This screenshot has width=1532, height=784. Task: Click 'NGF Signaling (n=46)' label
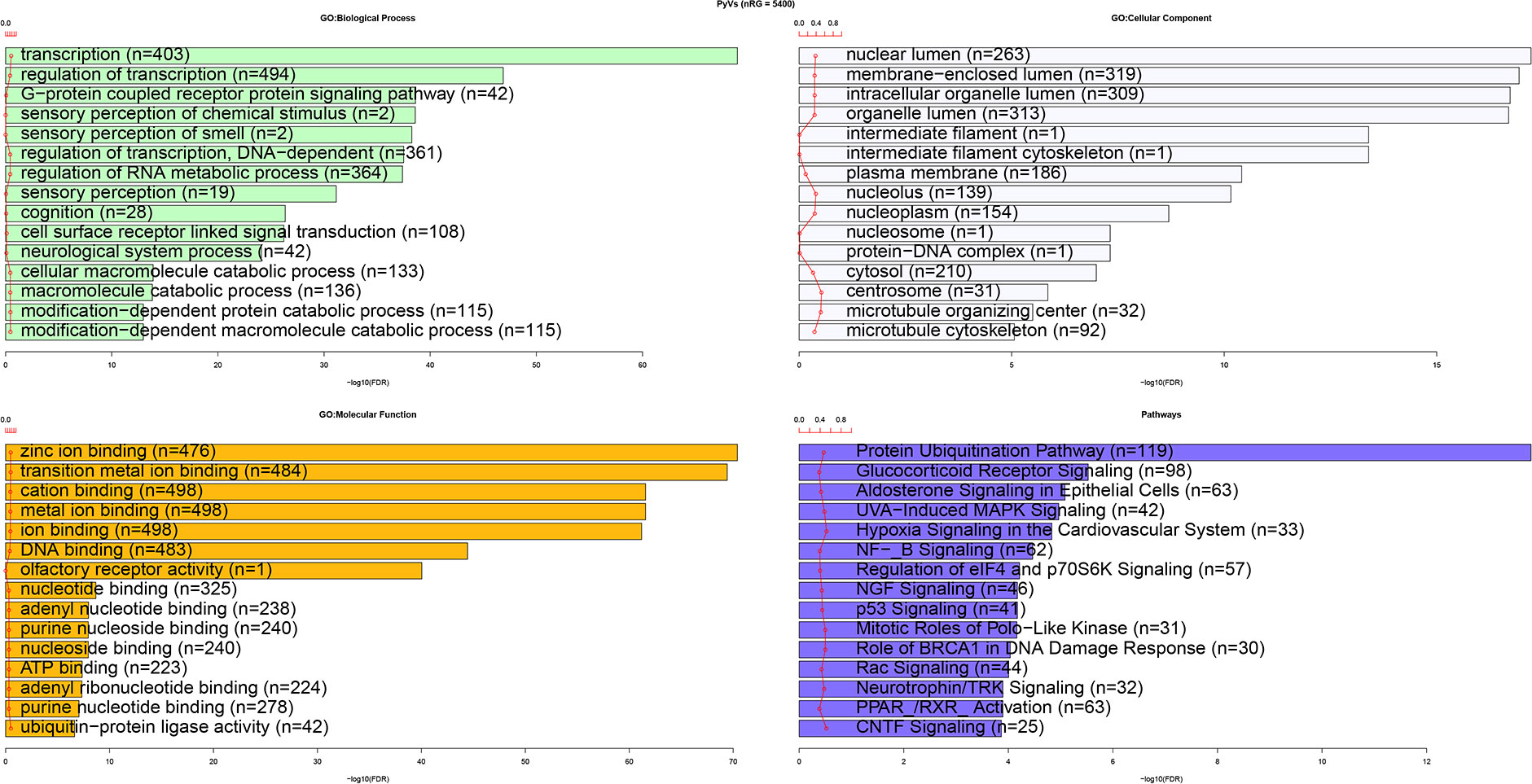point(945,589)
